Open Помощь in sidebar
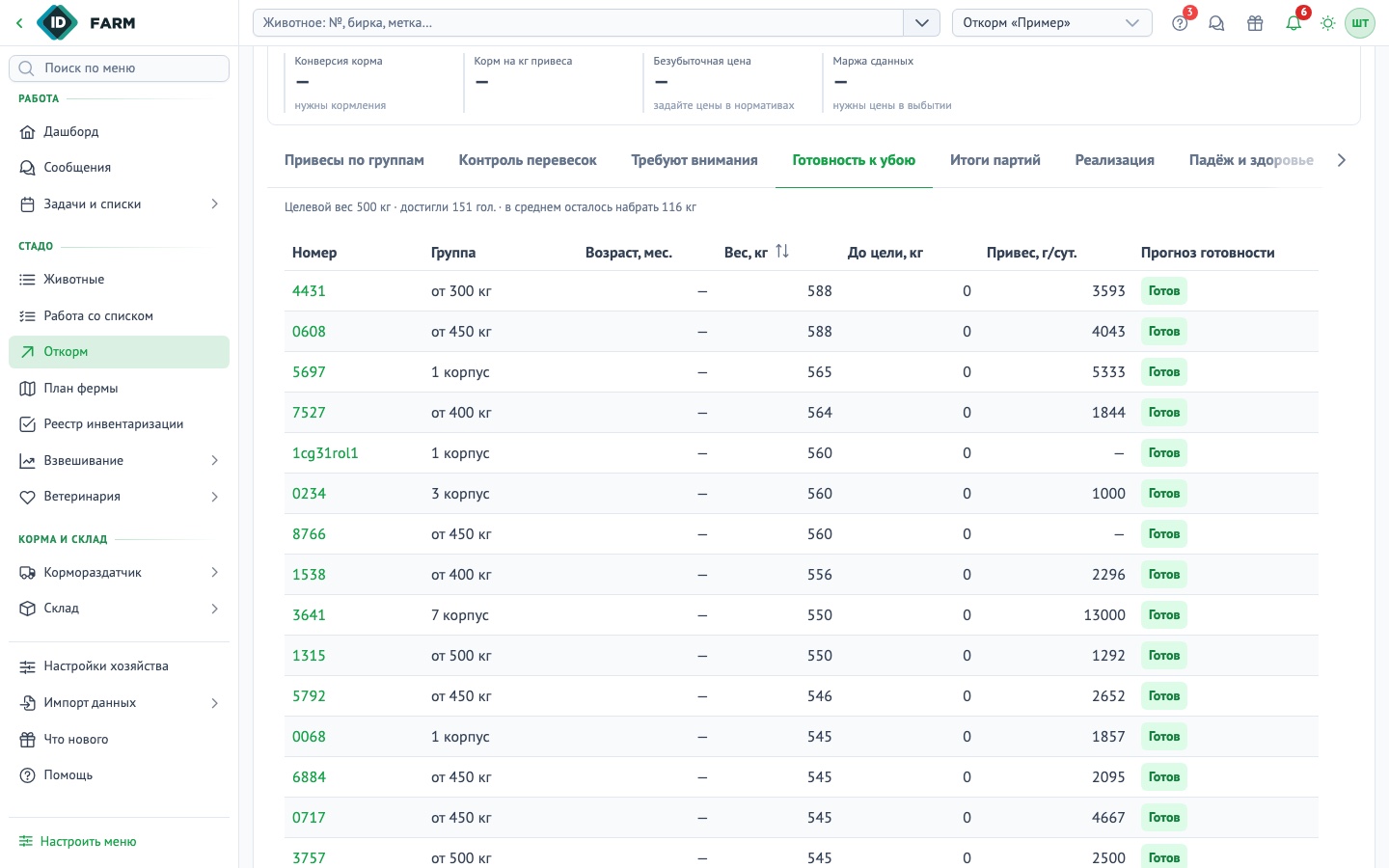This screenshot has width=1389, height=868. 119,775
